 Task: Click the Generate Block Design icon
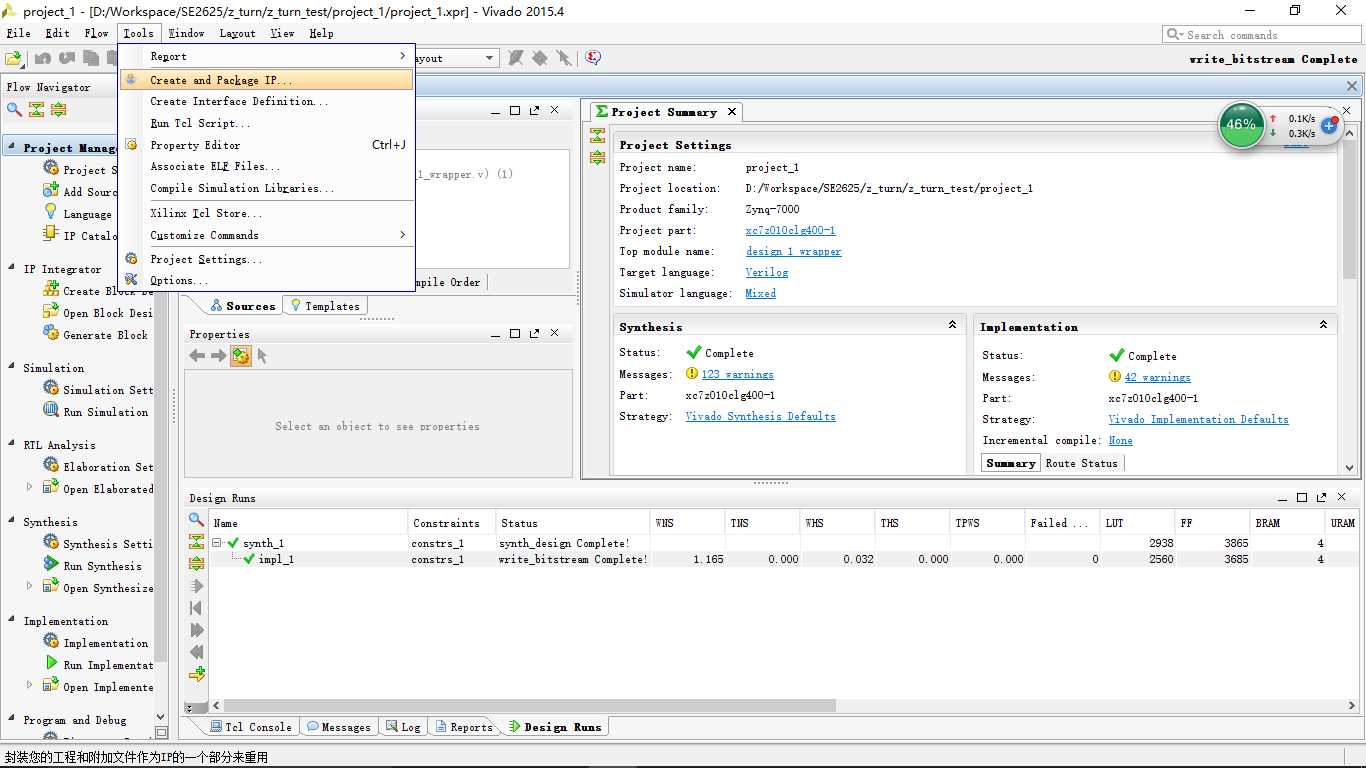tap(51, 334)
